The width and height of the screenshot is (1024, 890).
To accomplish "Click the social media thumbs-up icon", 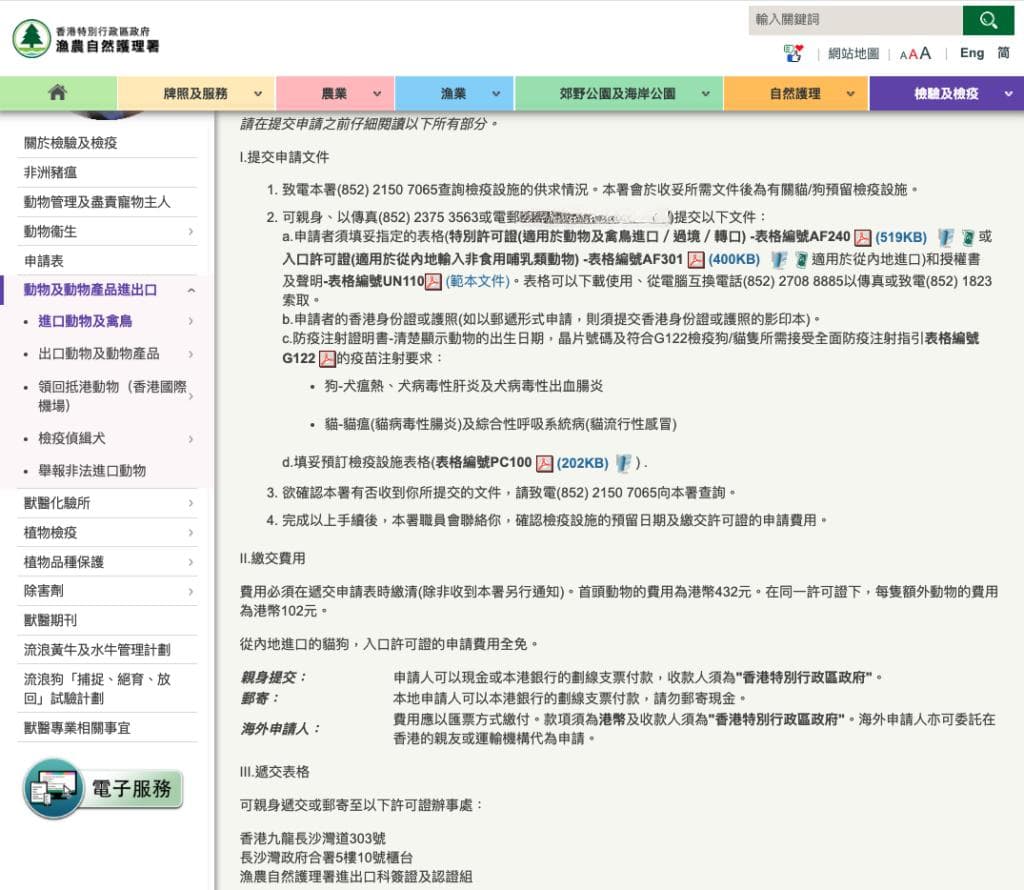I will click(x=793, y=54).
